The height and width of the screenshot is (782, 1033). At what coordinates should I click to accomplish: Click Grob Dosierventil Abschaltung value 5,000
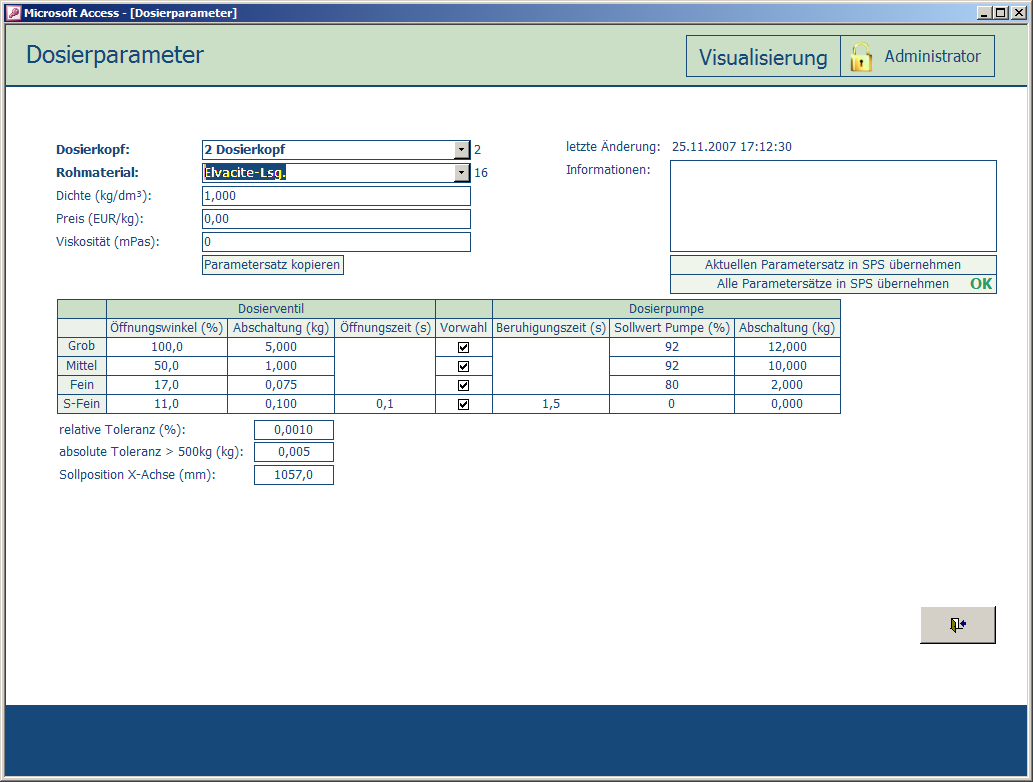coord(281,347)
